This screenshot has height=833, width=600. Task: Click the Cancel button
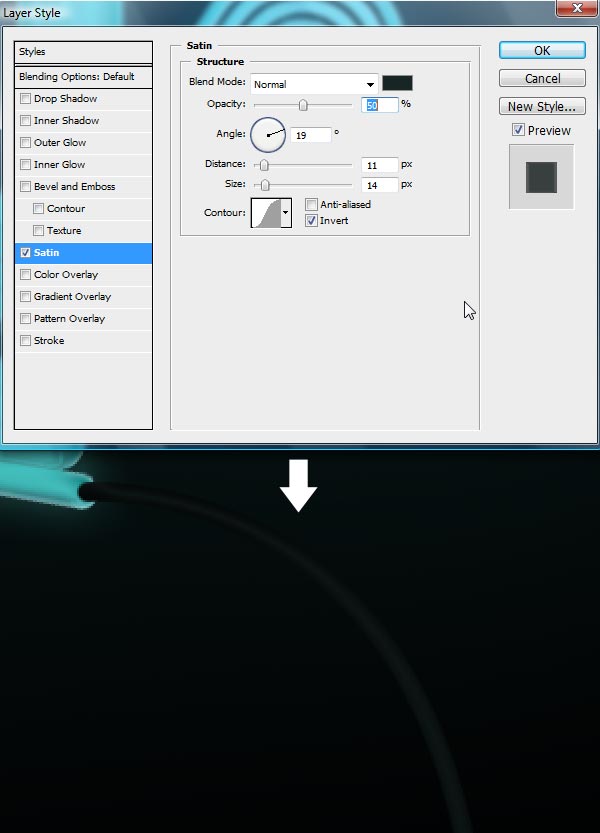[x=542, y=79]
